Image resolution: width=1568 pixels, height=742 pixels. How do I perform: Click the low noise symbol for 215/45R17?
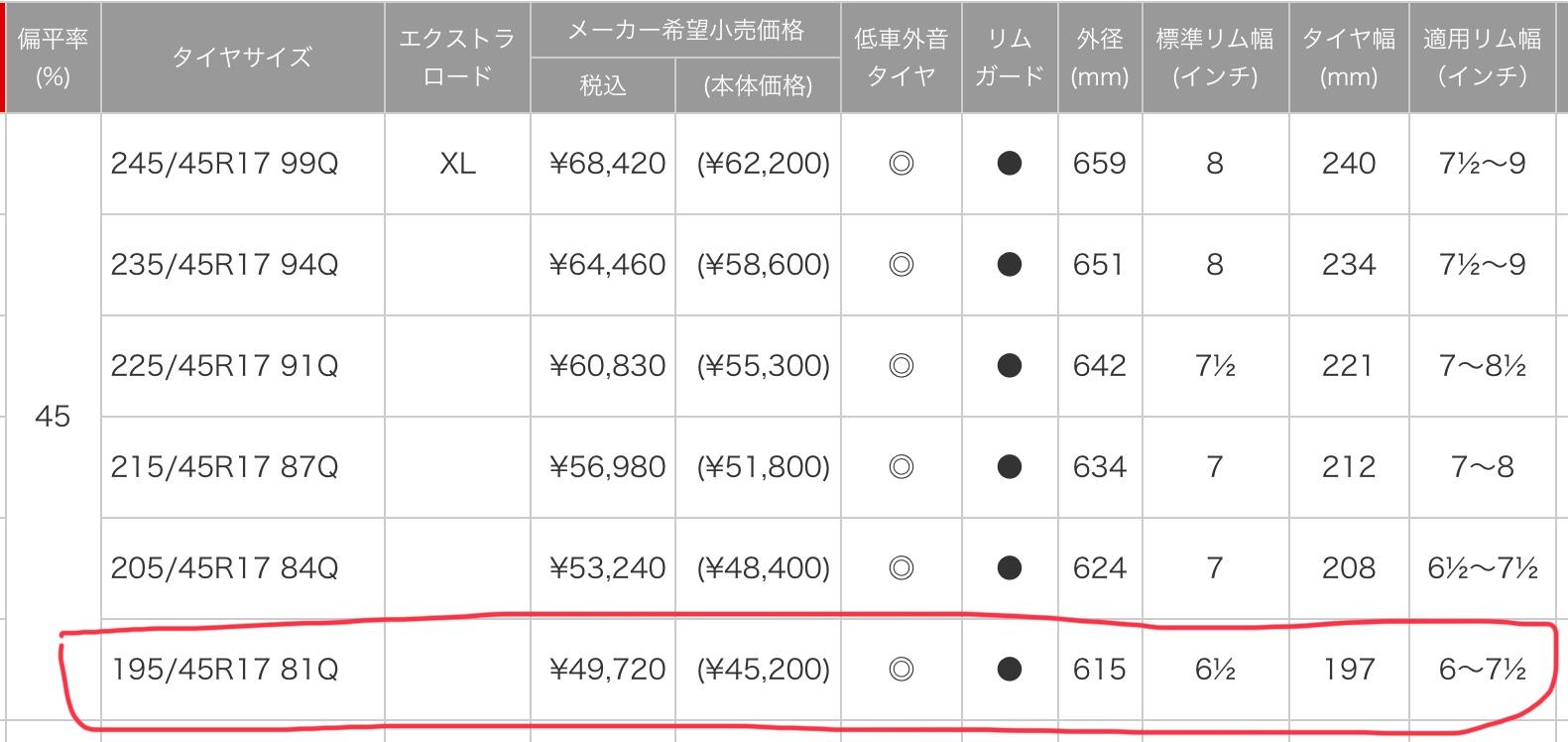(902, 467)
